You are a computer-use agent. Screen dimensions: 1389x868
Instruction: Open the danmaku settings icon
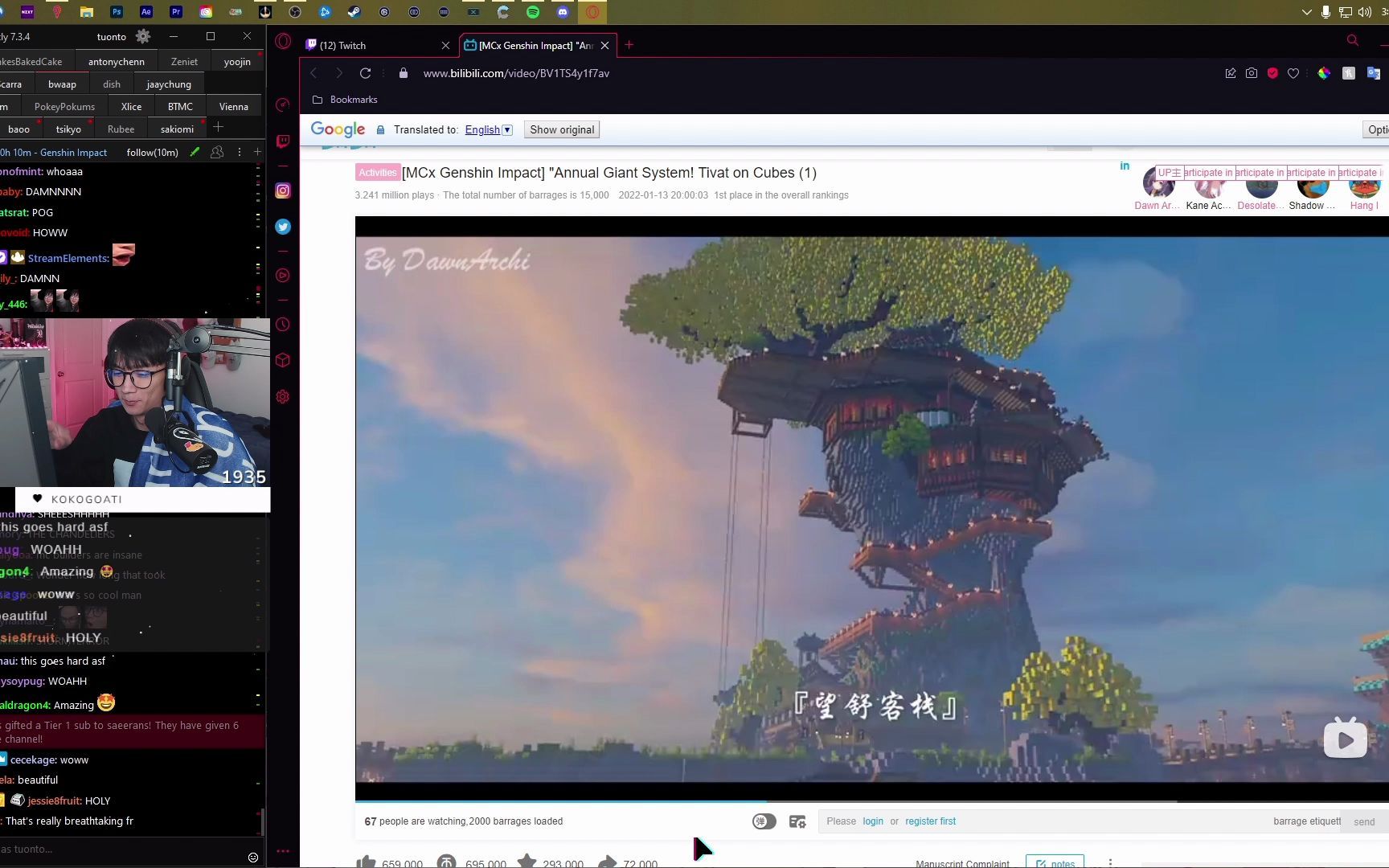pyautogui.click(x=797, y=821)
